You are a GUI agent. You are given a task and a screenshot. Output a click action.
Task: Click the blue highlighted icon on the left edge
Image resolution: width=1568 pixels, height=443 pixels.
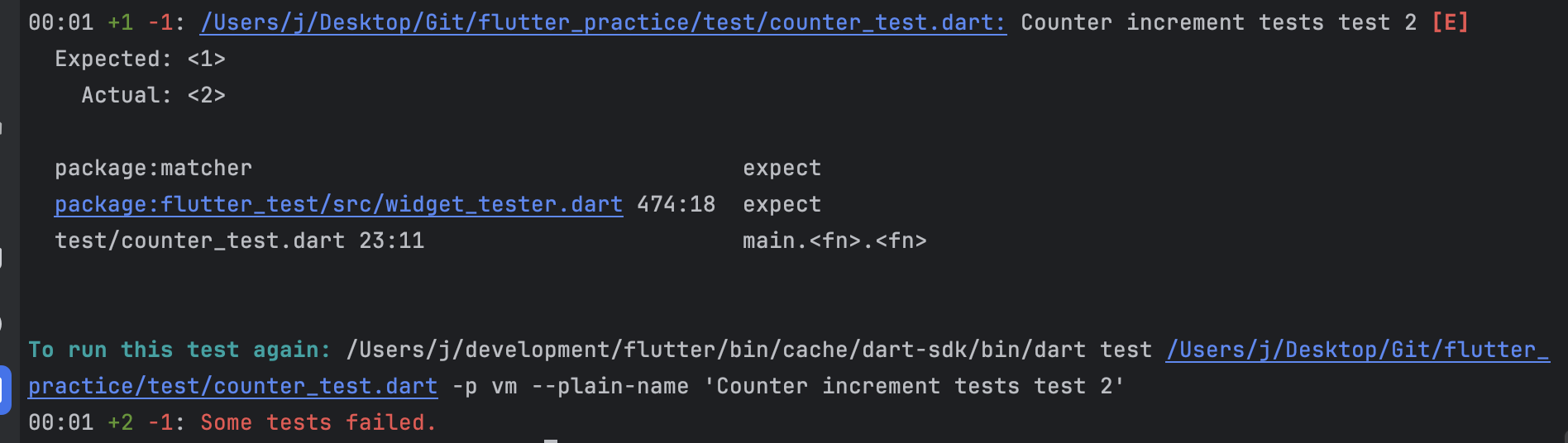click(5, 389)
